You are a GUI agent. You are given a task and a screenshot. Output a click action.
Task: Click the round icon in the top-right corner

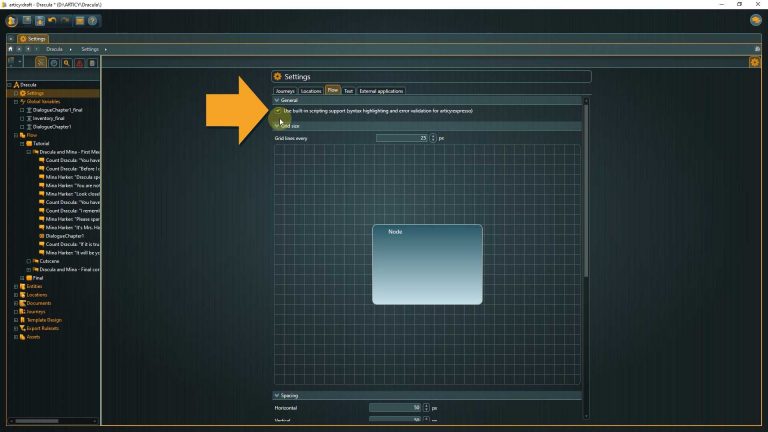click(755, 20)
